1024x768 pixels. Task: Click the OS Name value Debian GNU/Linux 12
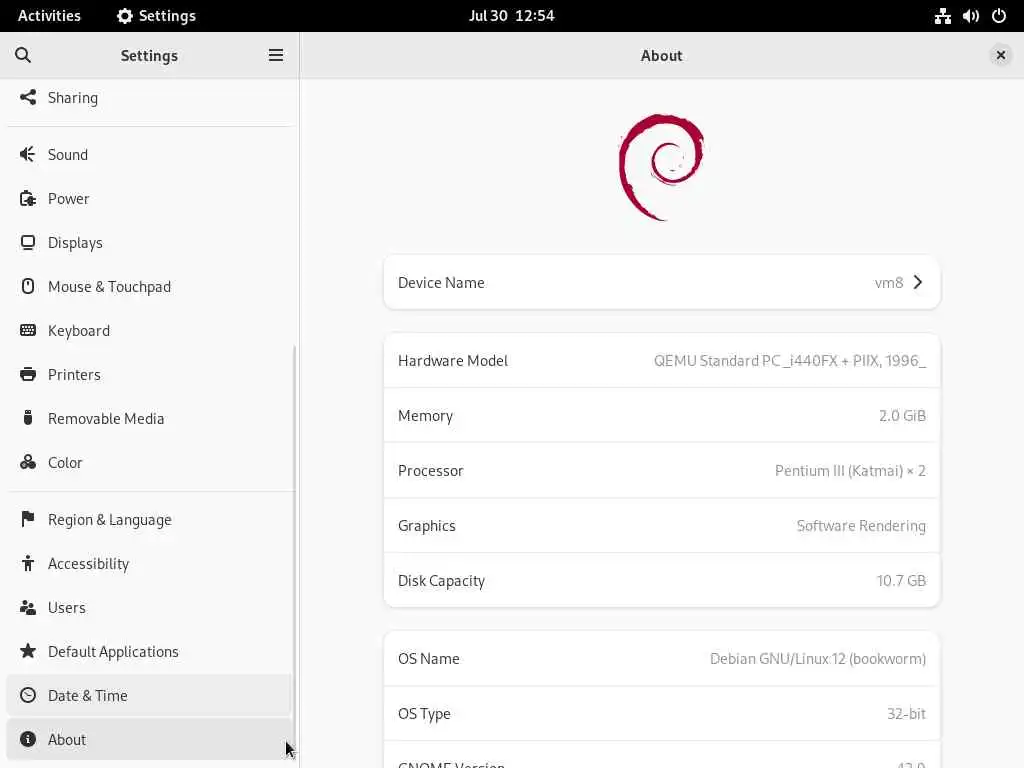tap(818, 658)
